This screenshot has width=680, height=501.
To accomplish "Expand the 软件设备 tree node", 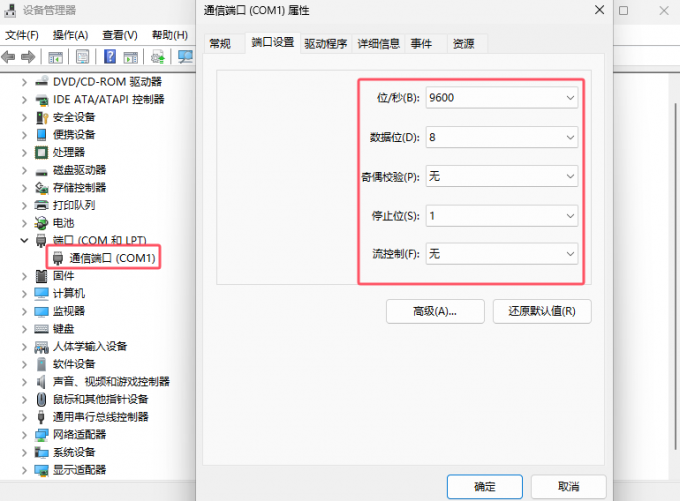I will point(24,364).
